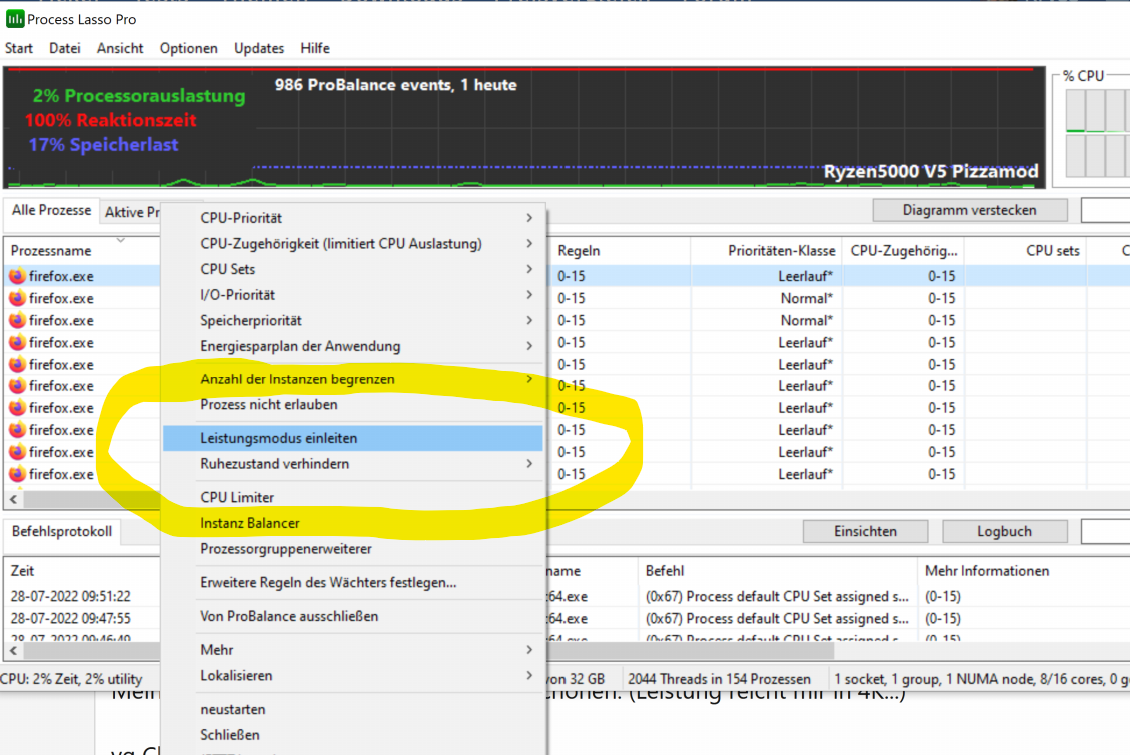1130x755 pixels.
Task: Click the Process Lasso app icon in title bar
Action: (14, 19)
